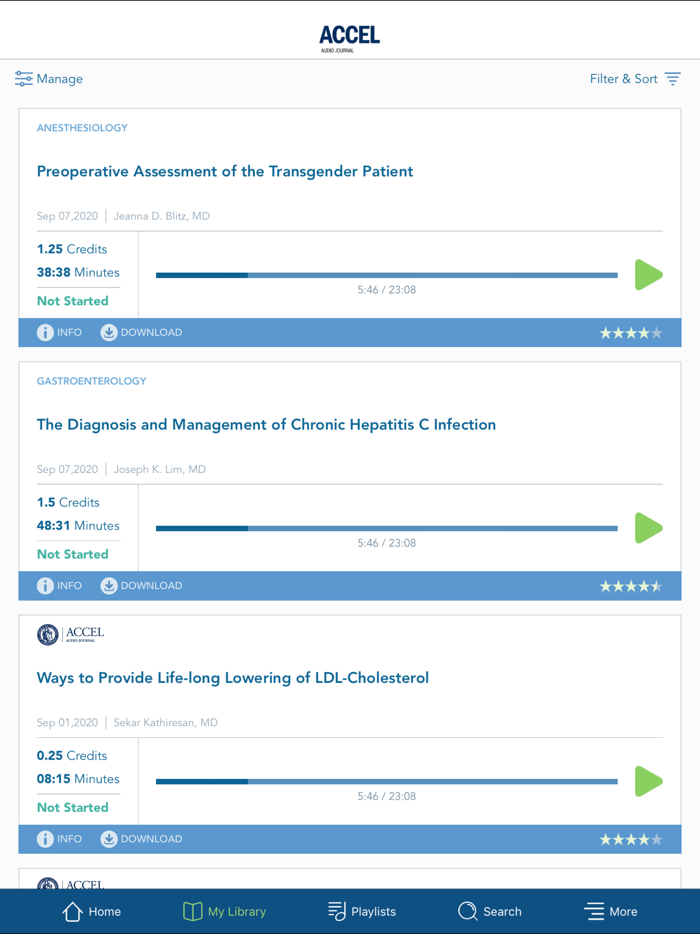This screenshot has width=700, height=934.
Task: Click the Transgender Patient episode progress bar
Action: [x=386, y=273]
